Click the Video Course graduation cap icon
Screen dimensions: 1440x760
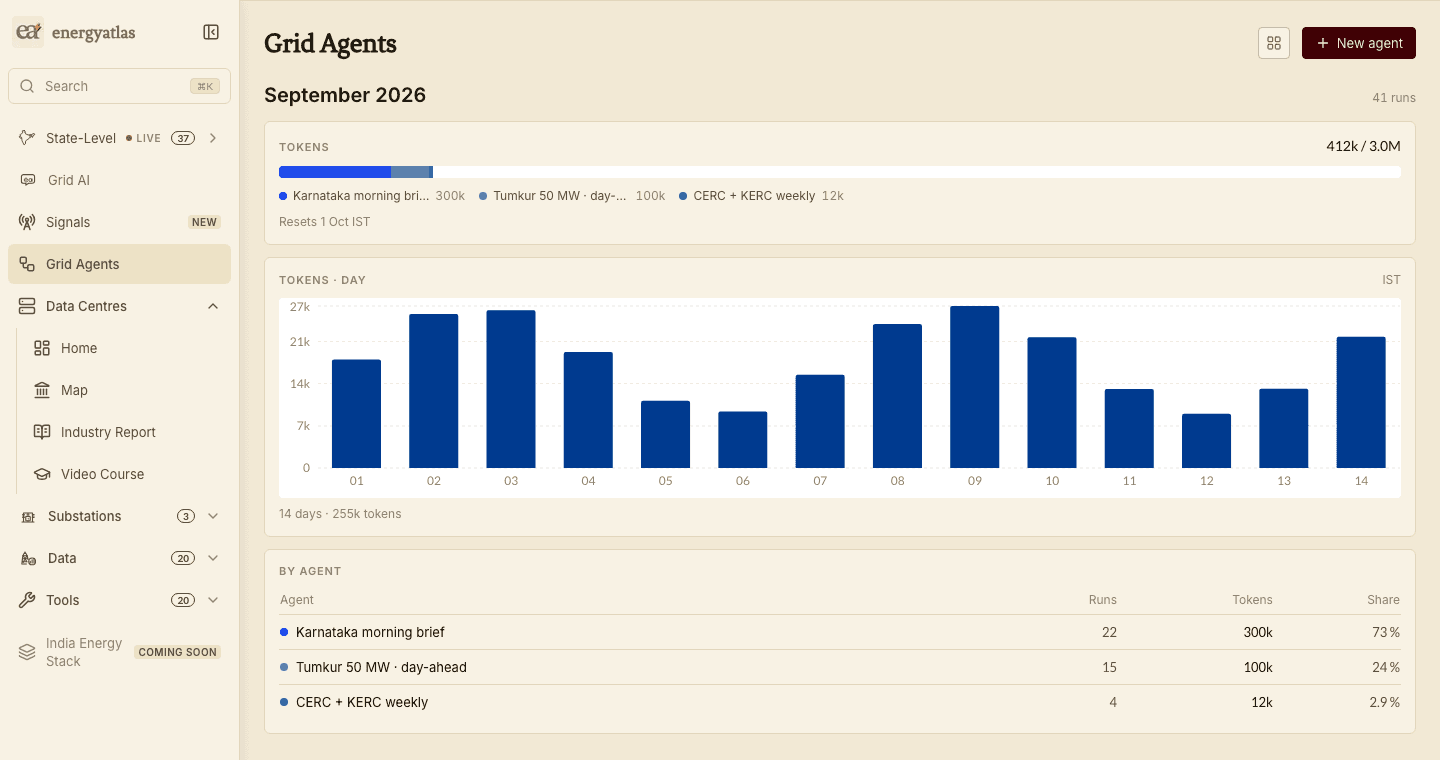tap(42, 474)
